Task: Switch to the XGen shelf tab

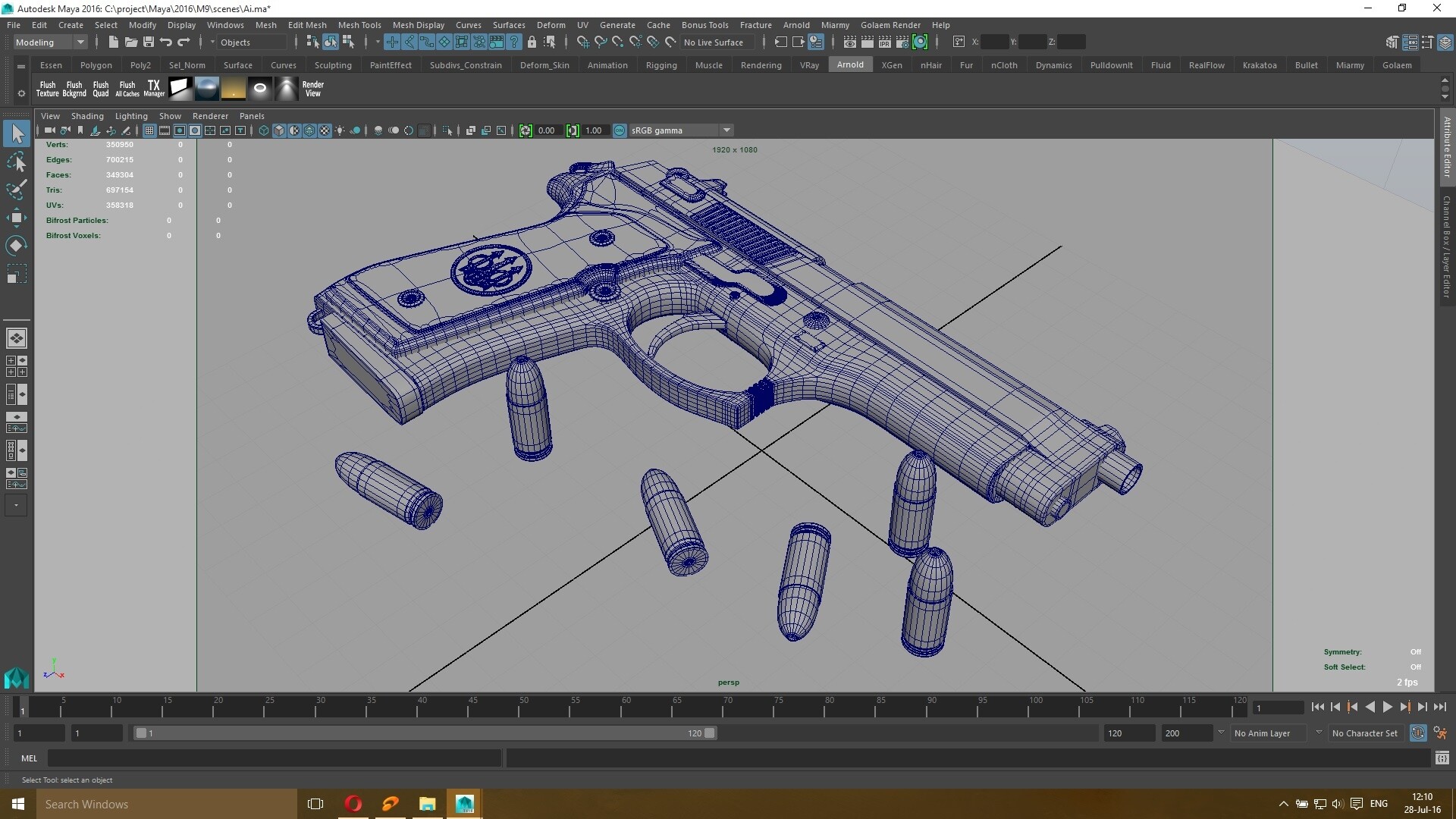Action: pyautogui.click(x=891, y=65)
